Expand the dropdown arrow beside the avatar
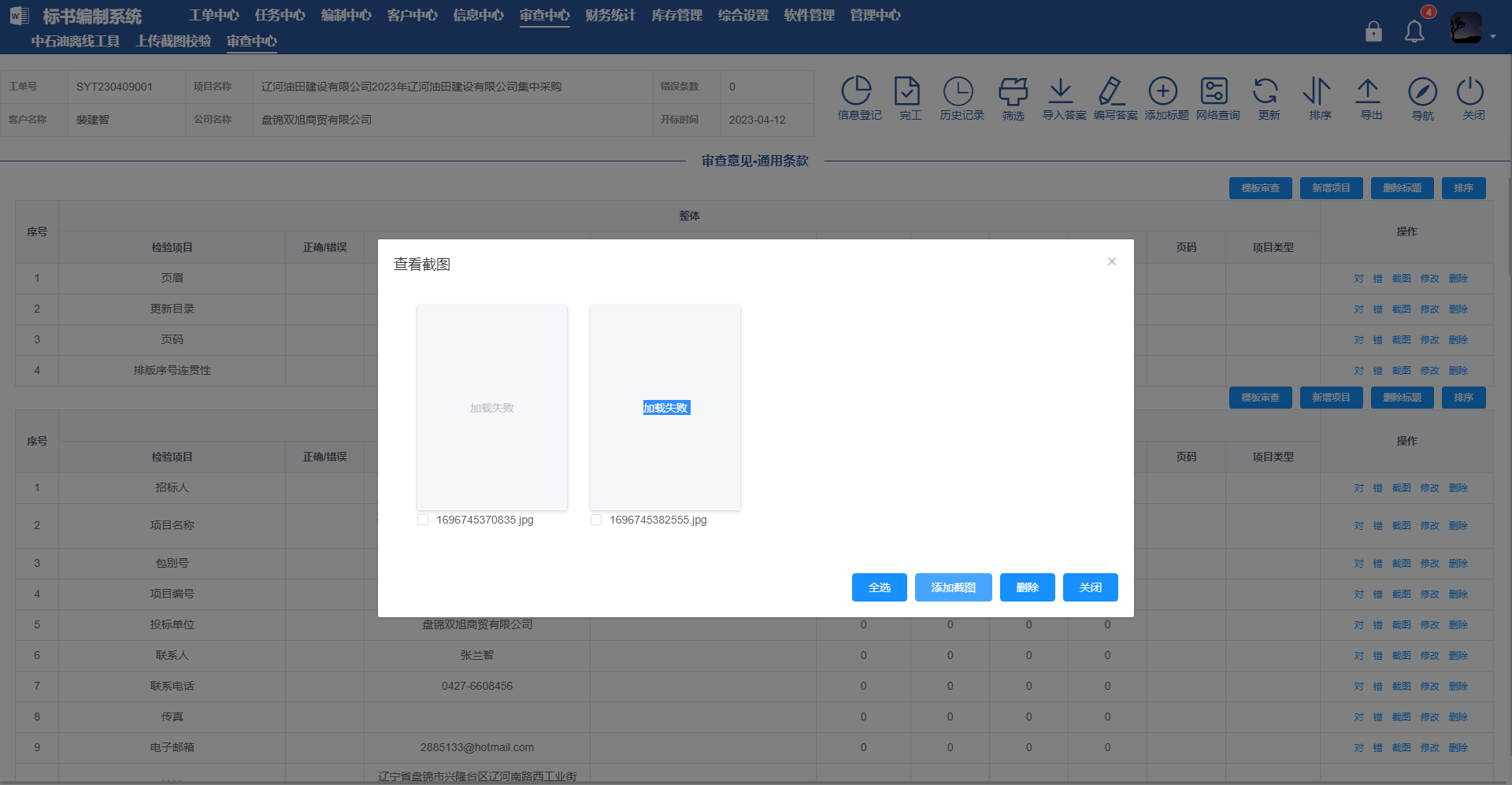This screenshot has width=1512, height=785. [1493, 36]
